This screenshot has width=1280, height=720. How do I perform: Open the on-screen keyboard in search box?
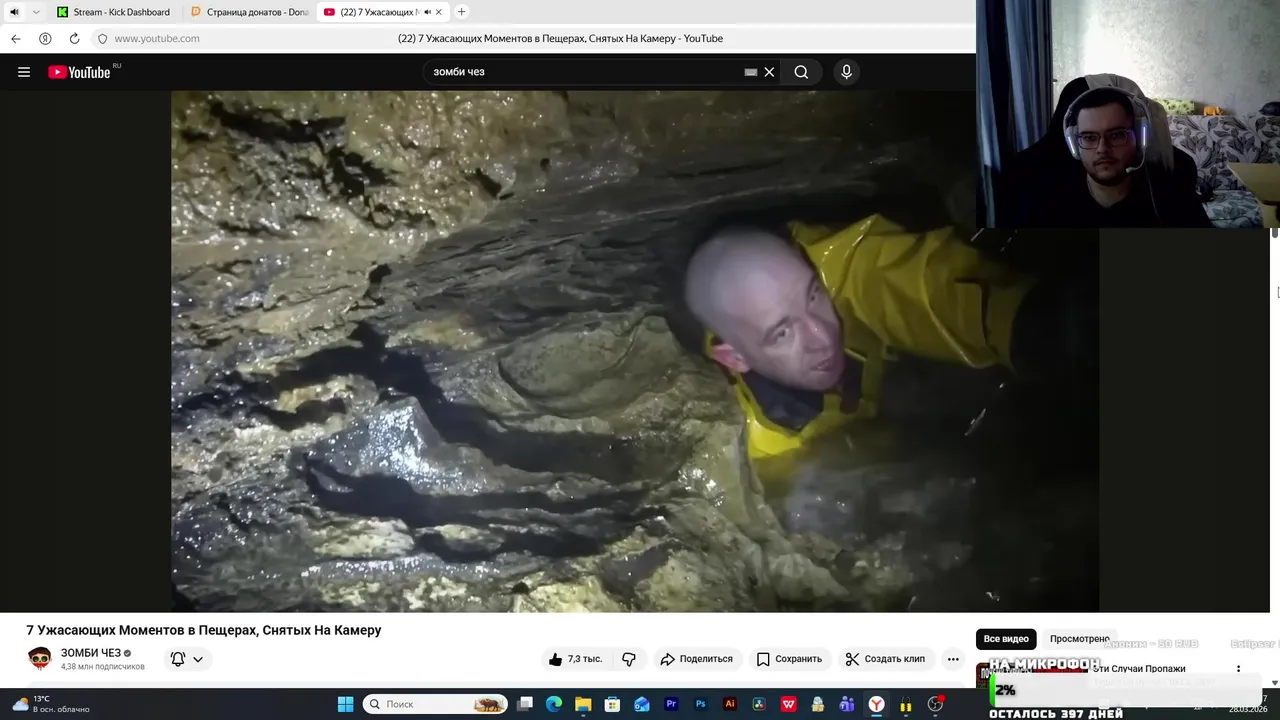pyautogui.click(x=751, y=72)
